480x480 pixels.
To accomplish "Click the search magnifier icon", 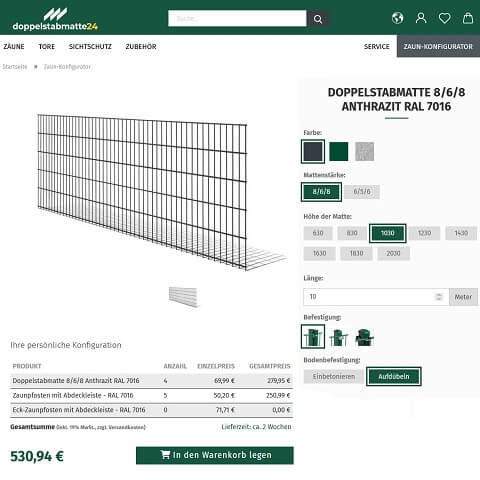I will (318, 19).
